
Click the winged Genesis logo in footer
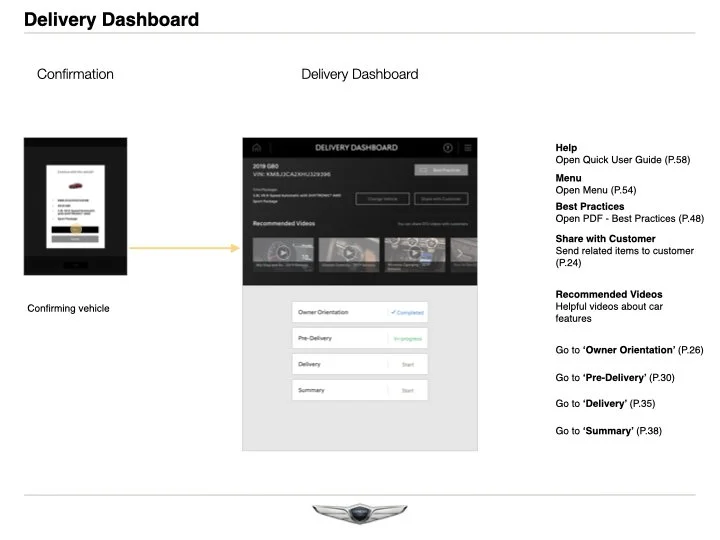point(360,513)
